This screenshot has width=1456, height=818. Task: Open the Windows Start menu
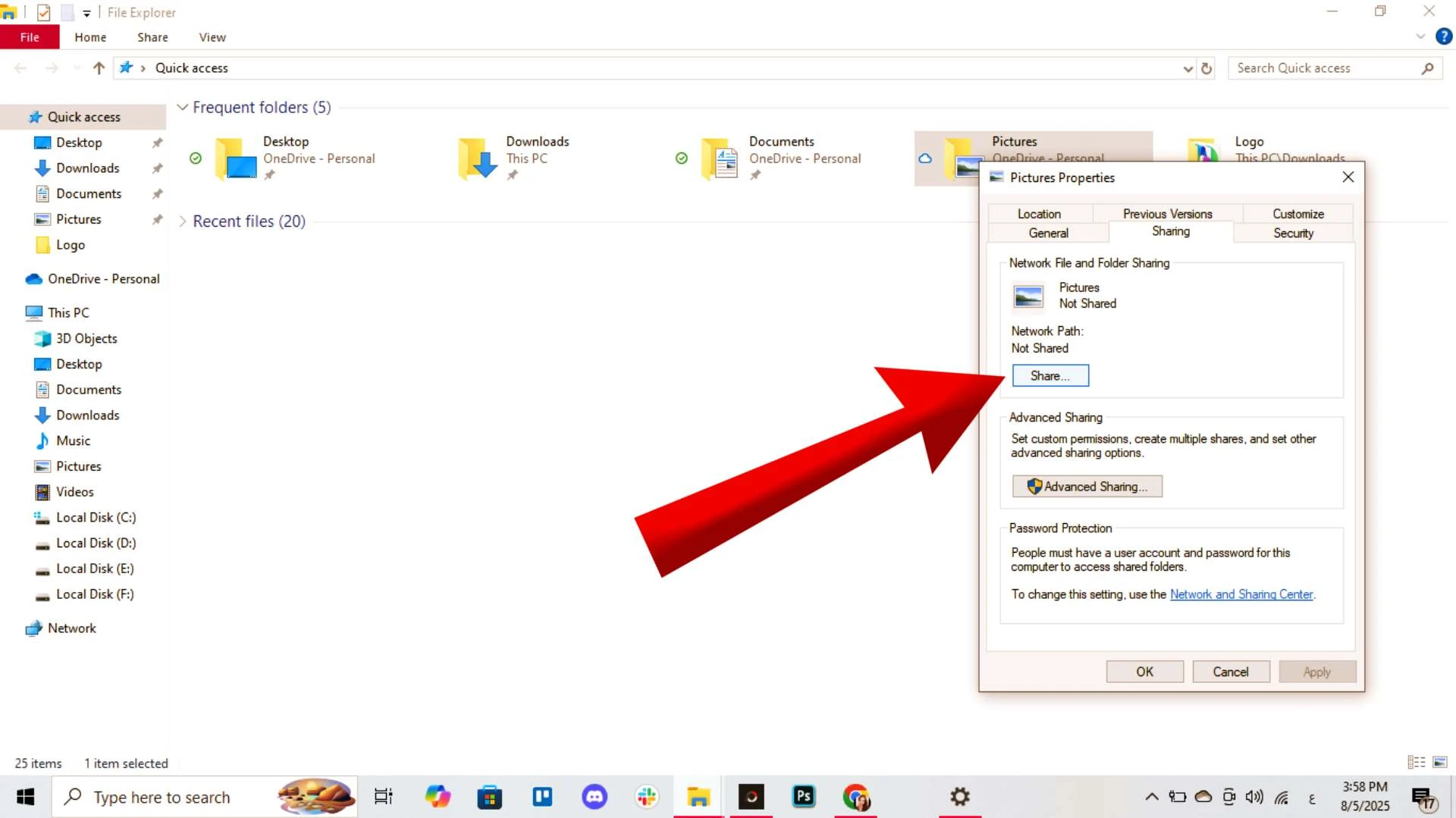click(x=25, y=797)
